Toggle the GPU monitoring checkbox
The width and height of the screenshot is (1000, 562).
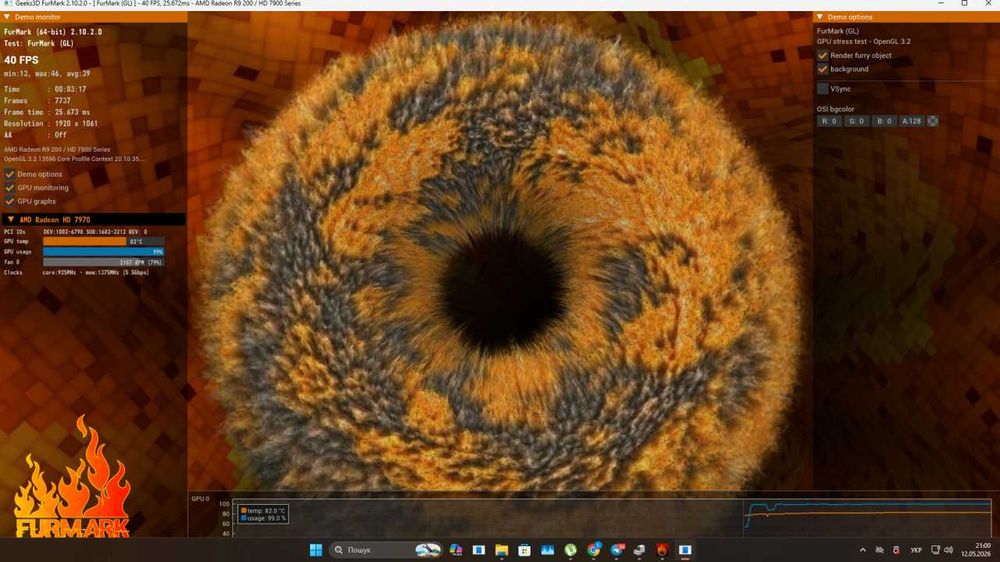pos(10,188)
